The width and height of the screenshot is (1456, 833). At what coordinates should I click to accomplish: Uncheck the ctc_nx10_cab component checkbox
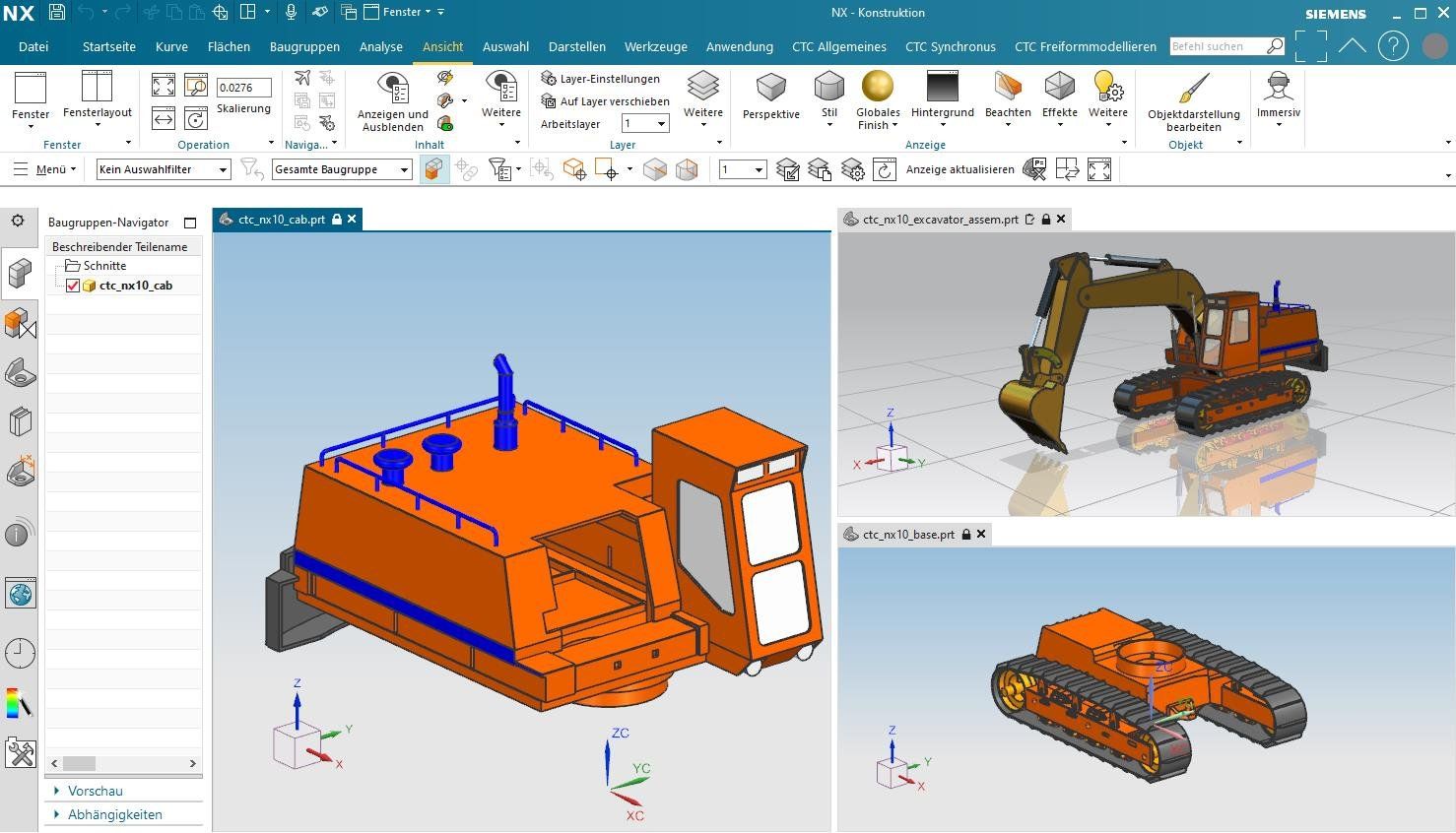tap(73, 286)
